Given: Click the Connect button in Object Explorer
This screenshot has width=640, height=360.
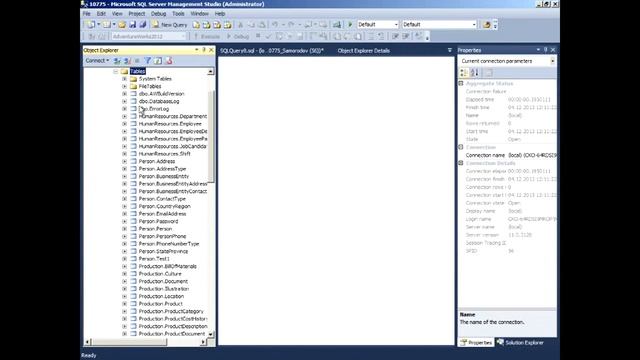Looking at the screenshot, I should 97,60.
